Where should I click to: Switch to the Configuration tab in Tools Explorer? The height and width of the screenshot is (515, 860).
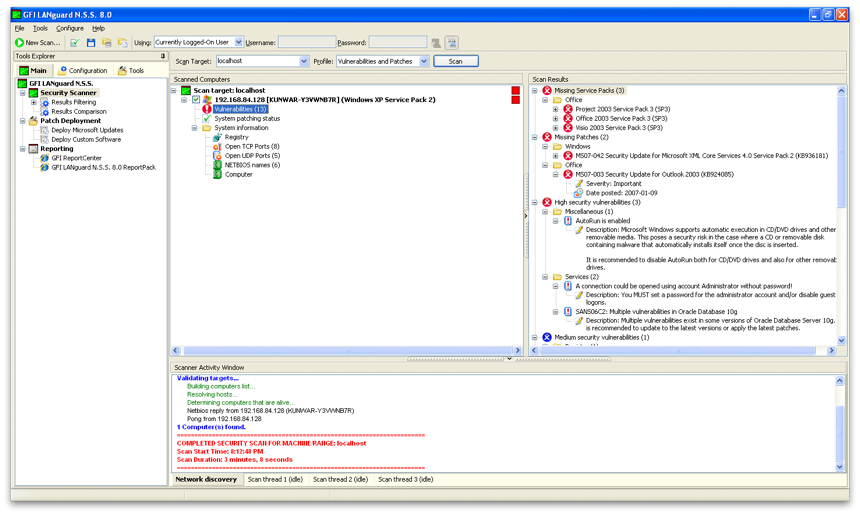[82, 71]
